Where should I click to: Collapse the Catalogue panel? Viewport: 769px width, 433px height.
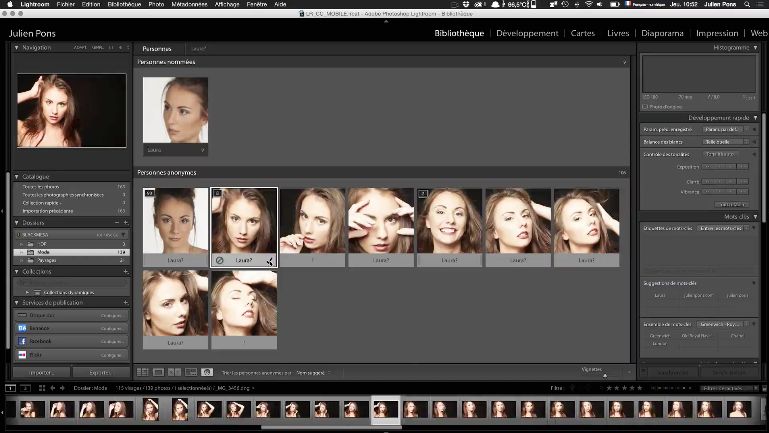click(x=16, y=175)
